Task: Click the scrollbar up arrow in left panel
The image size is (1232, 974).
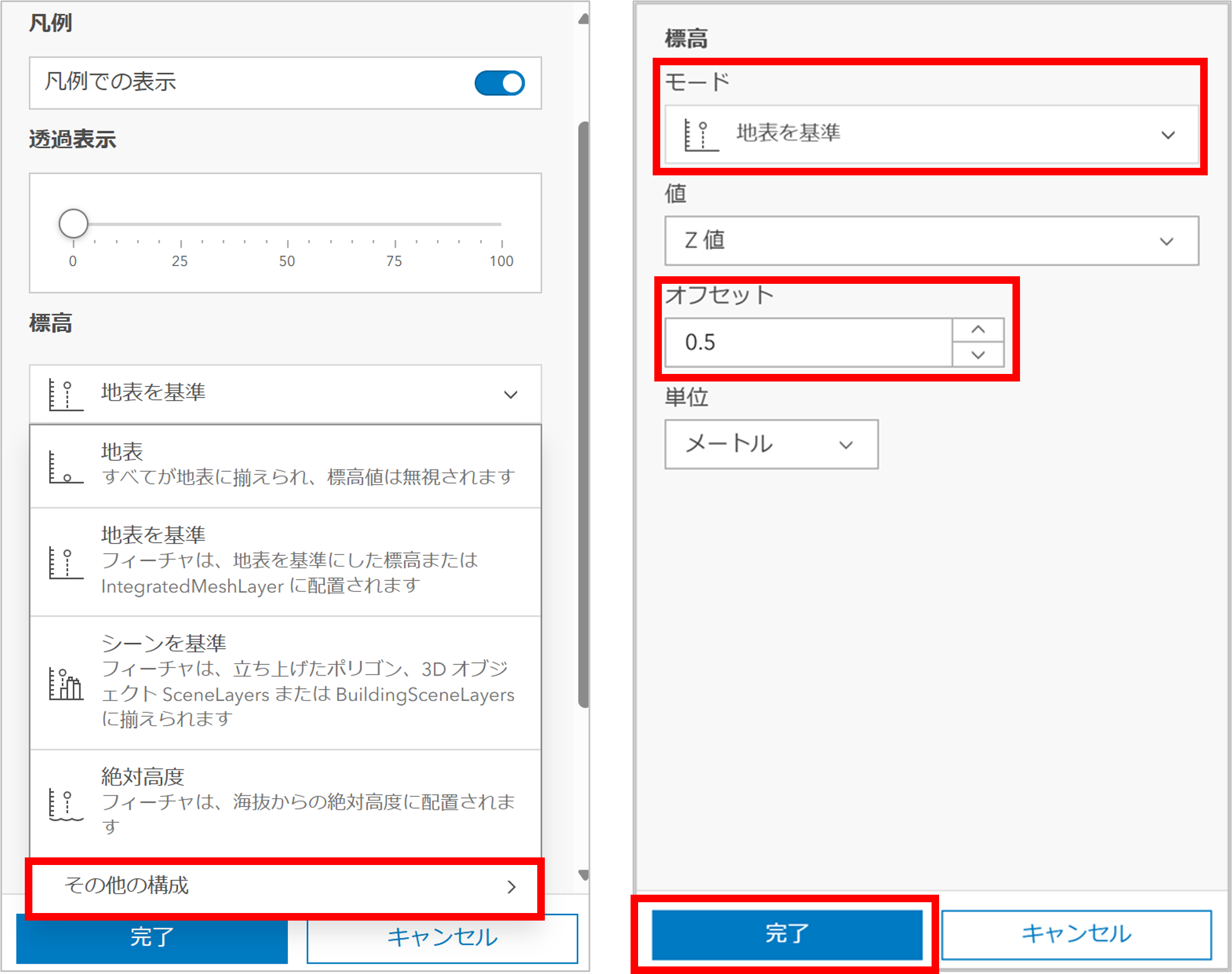Action: [x=583, y=19]
